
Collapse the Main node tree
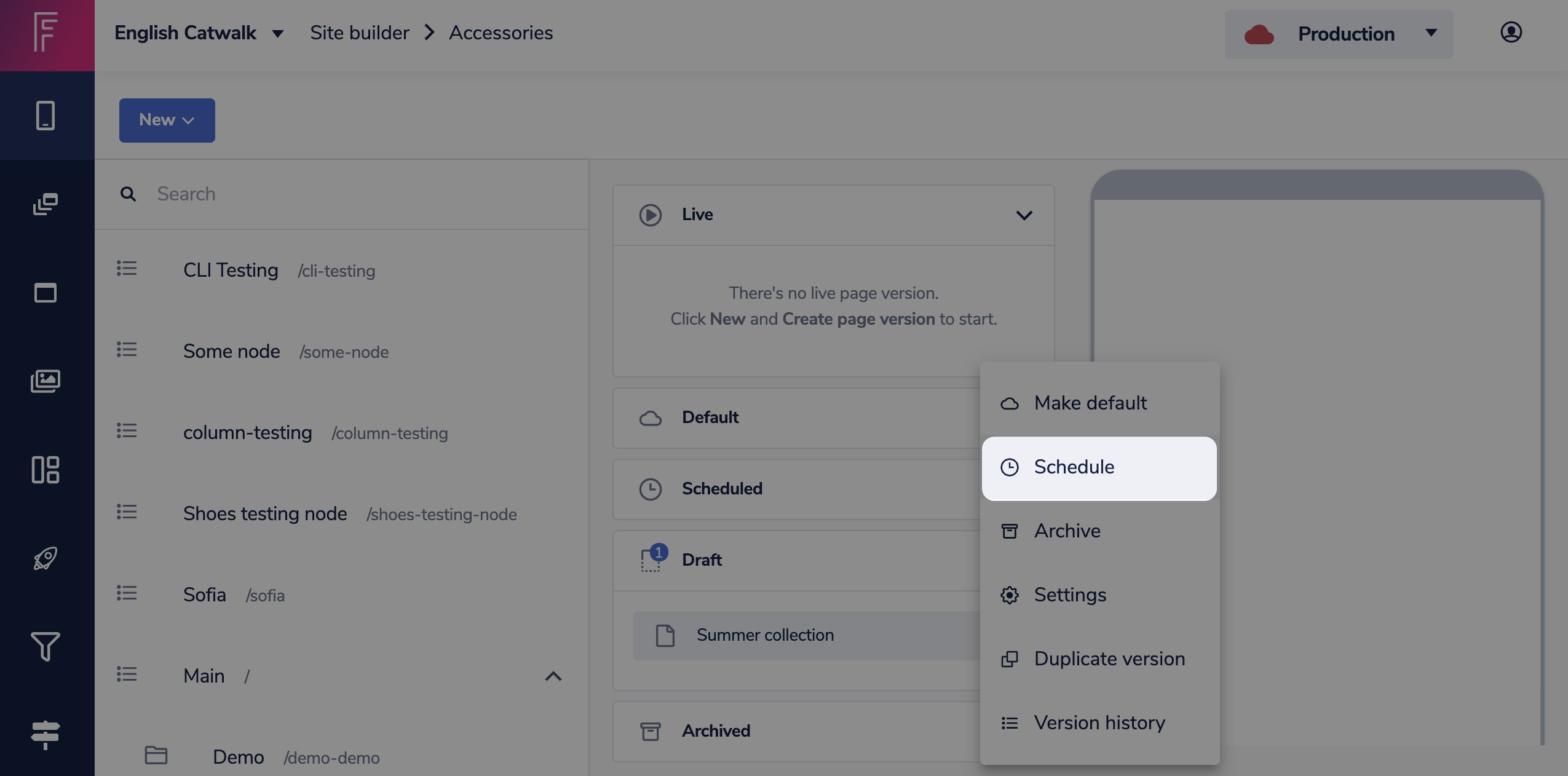553,676
